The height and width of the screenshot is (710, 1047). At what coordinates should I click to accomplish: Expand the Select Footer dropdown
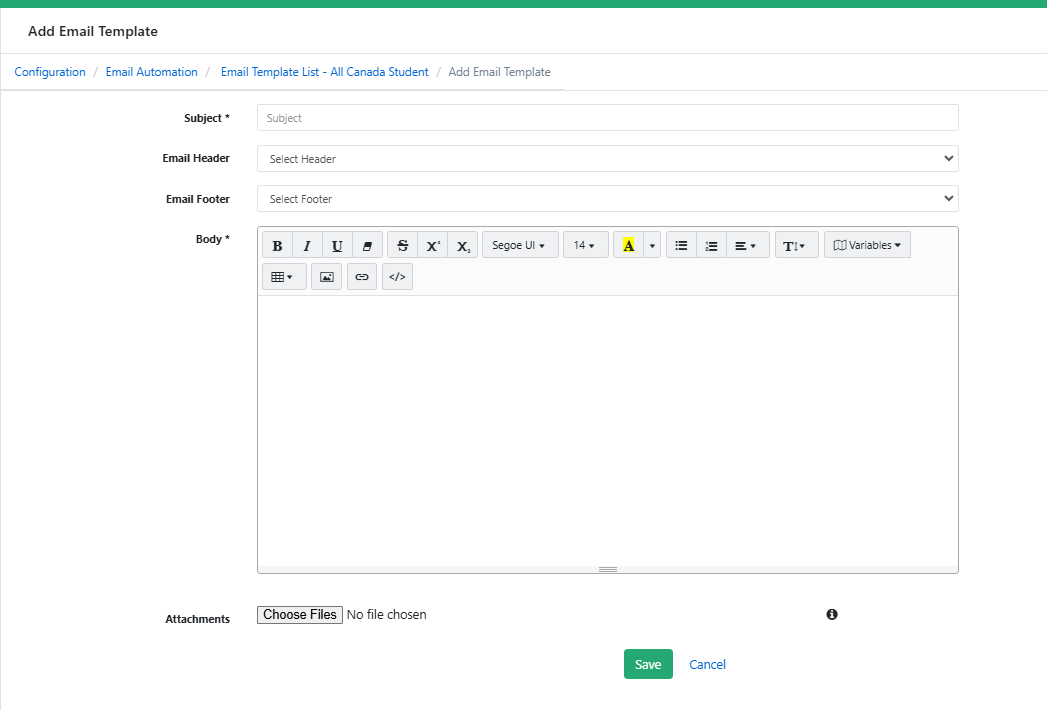pyautogui.click(x=607, y=199)
